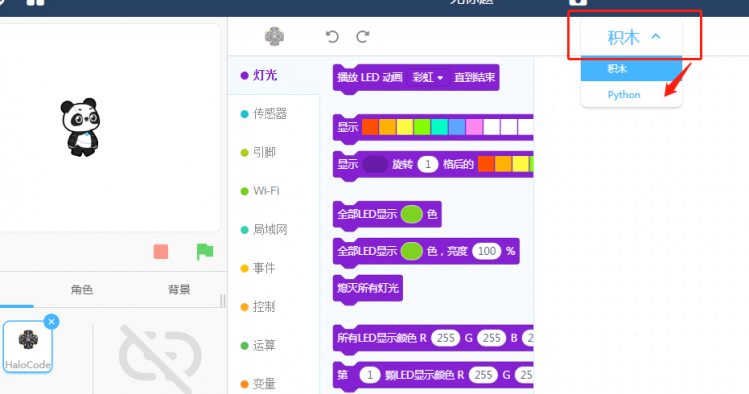Switch to the 背景 tab
This screenshot has height=394, width=749.
[x=179, y=289]
